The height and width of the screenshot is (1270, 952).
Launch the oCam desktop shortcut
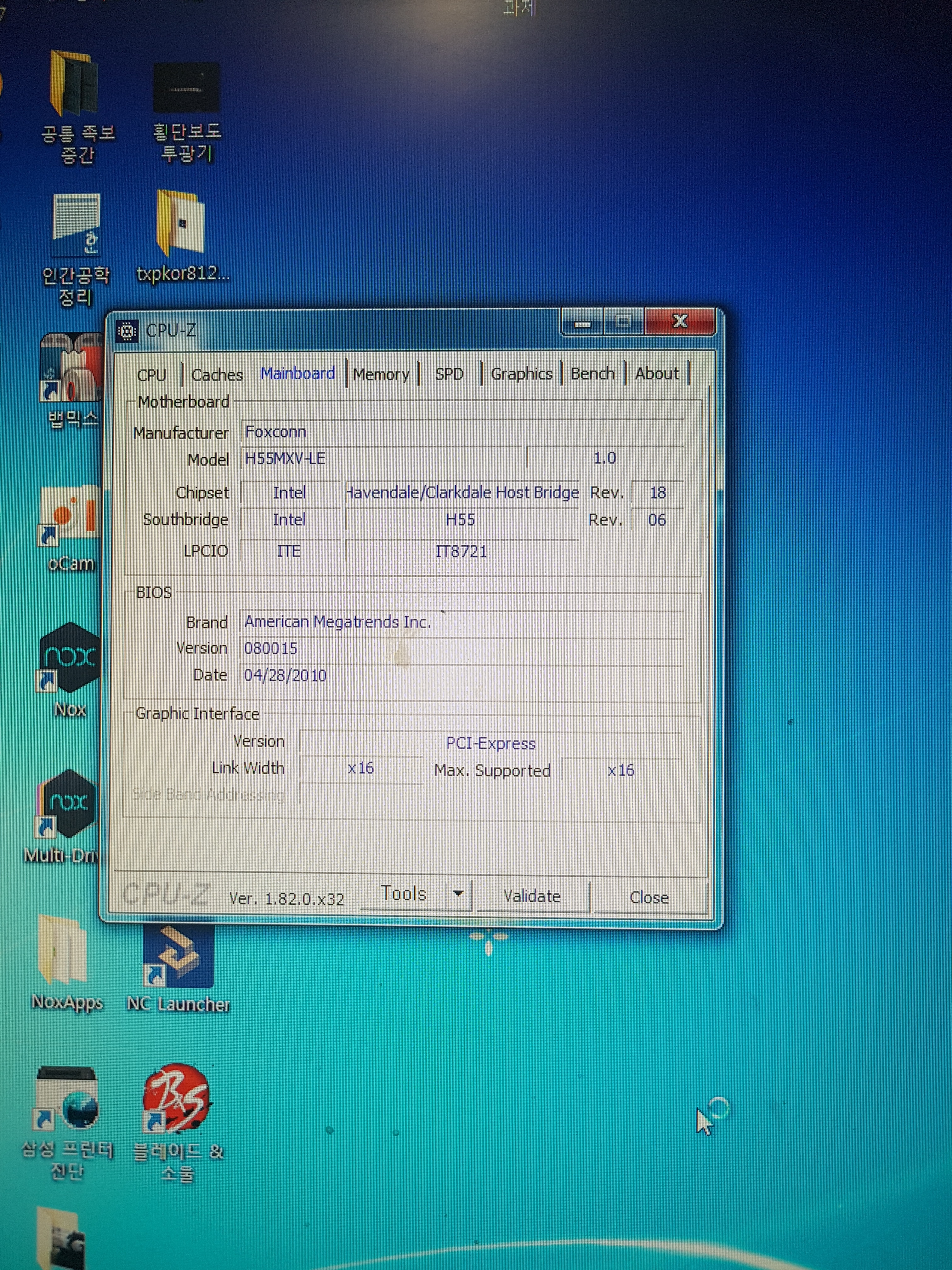tap(70, 516)
